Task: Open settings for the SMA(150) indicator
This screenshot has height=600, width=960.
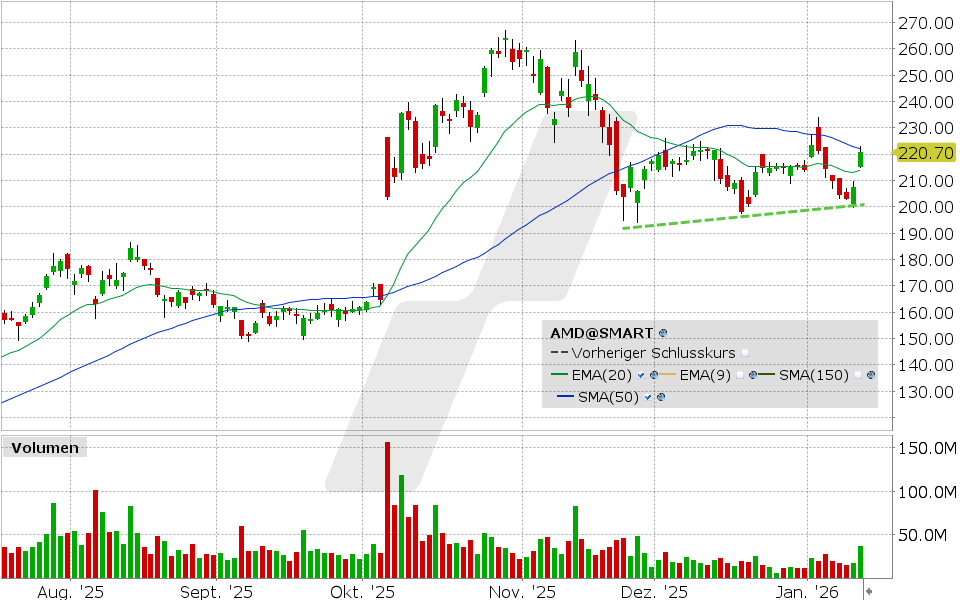Action: 870,375
